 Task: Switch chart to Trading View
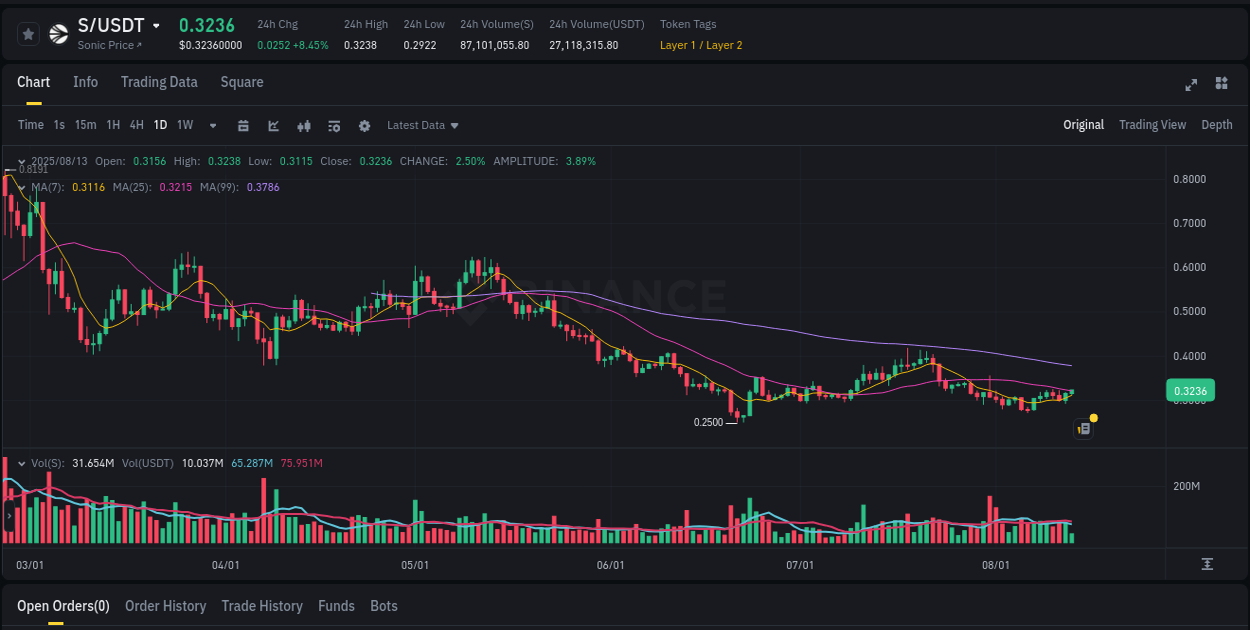1152,125
